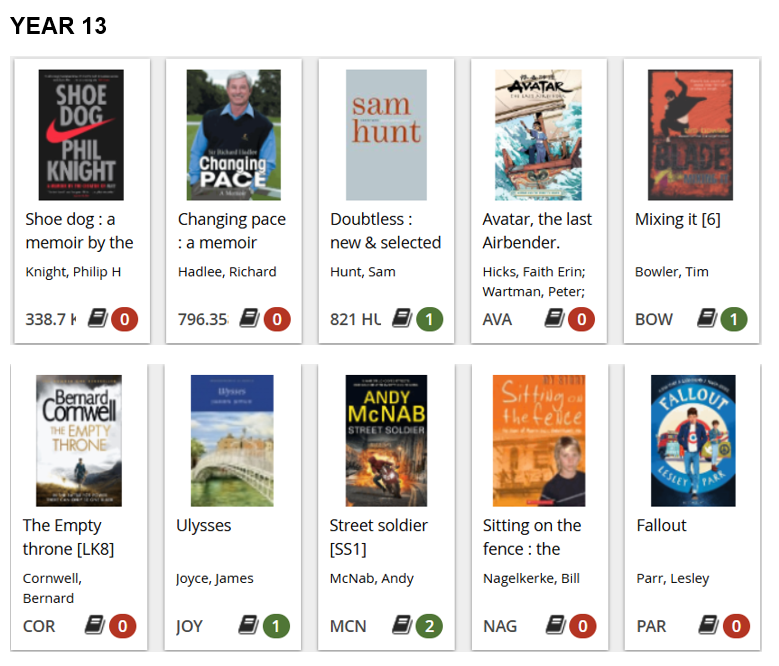
Task: Click red 0 availability badge on Empty throne
Action: coord(122,626)
